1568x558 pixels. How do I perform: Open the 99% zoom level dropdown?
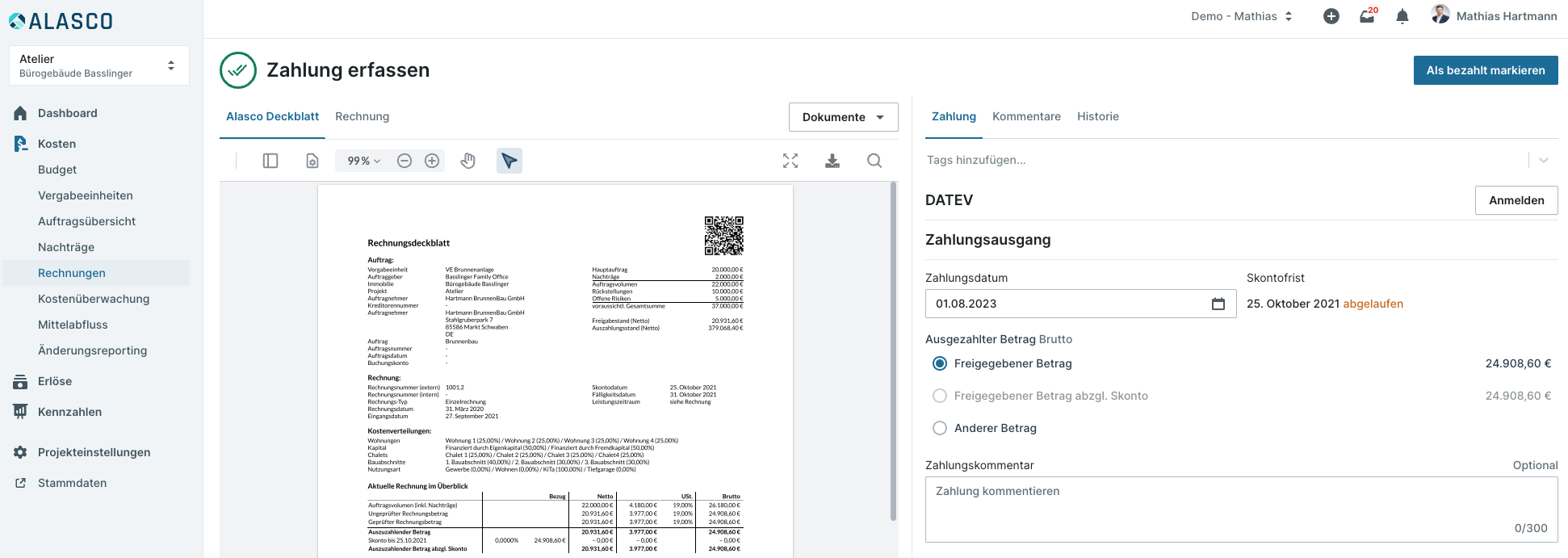363,161
